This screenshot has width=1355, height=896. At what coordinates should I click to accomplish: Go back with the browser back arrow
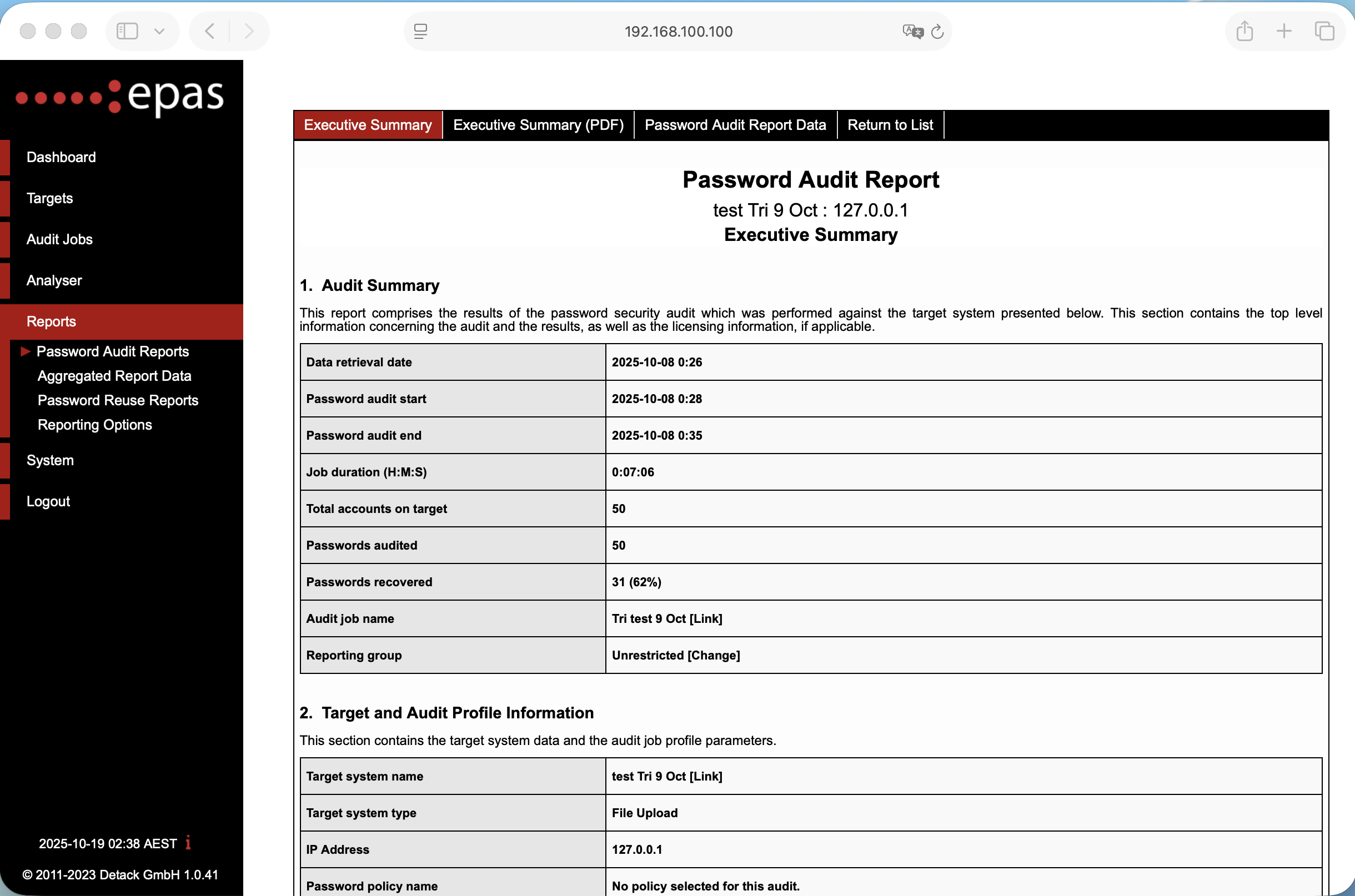(210, 31)
